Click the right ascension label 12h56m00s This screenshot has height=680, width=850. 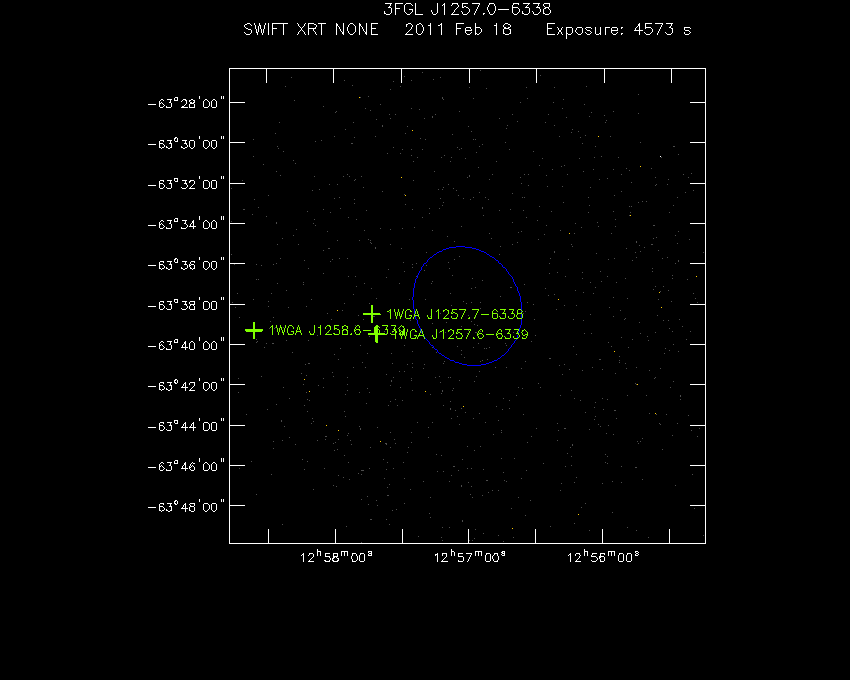[603, 557]
